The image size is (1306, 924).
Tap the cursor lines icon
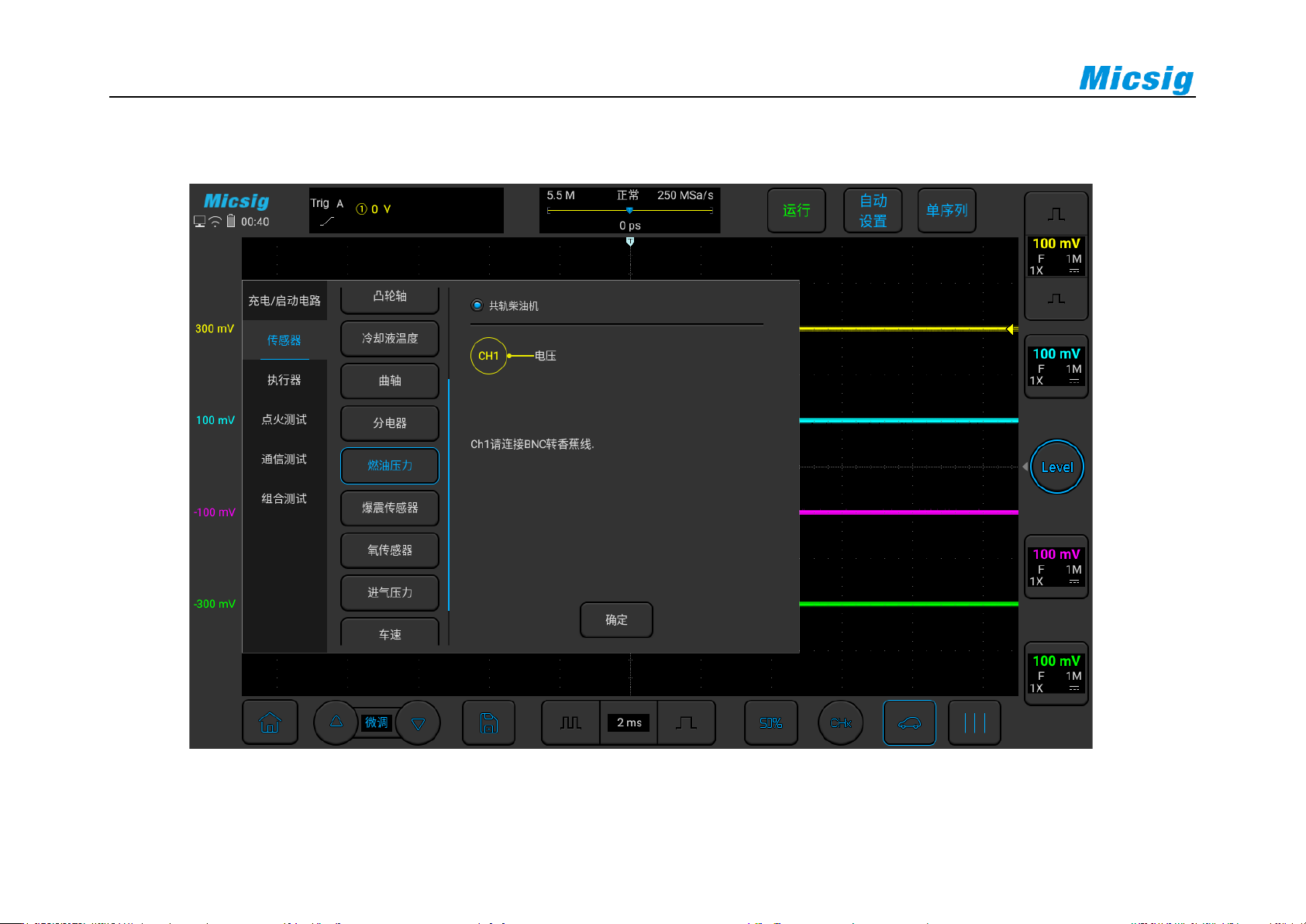point(974,722)
